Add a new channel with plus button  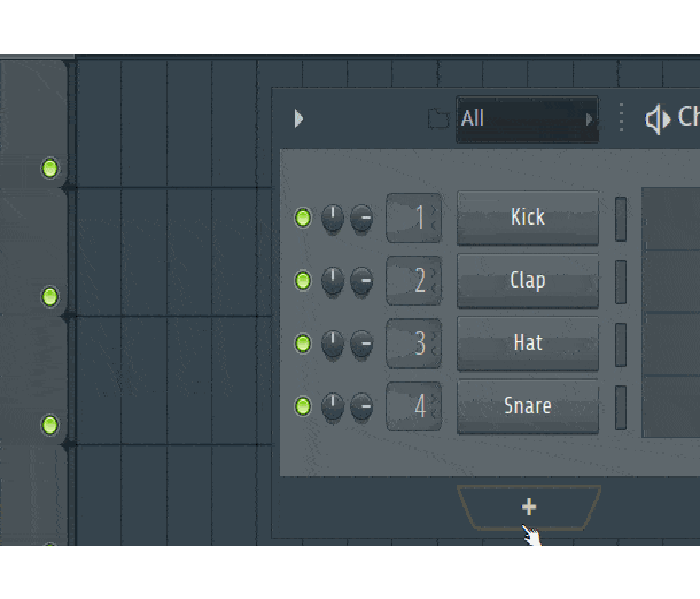529,507
